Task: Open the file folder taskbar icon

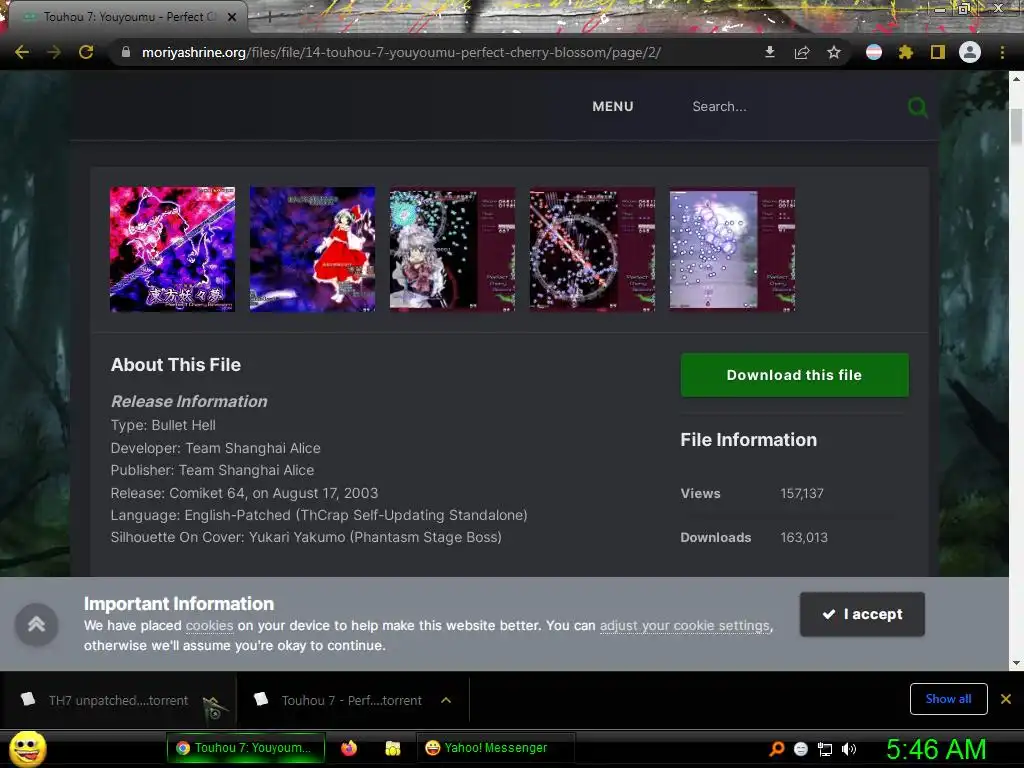Action: (392, 748)
